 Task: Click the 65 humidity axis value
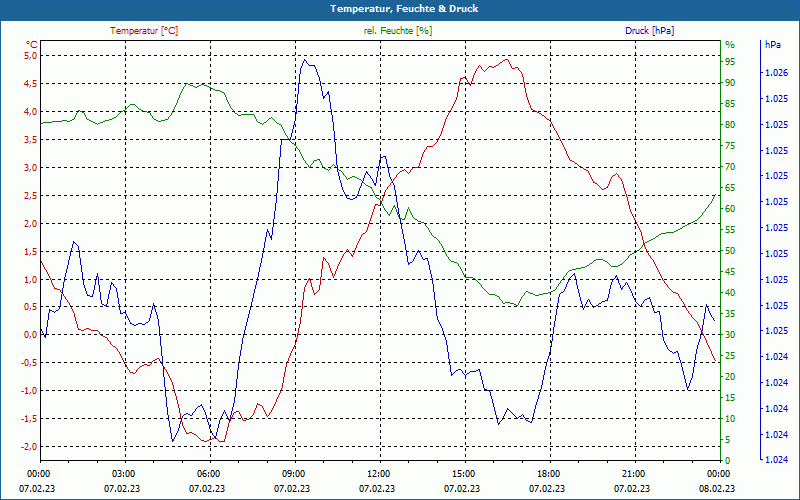(730, 188)
